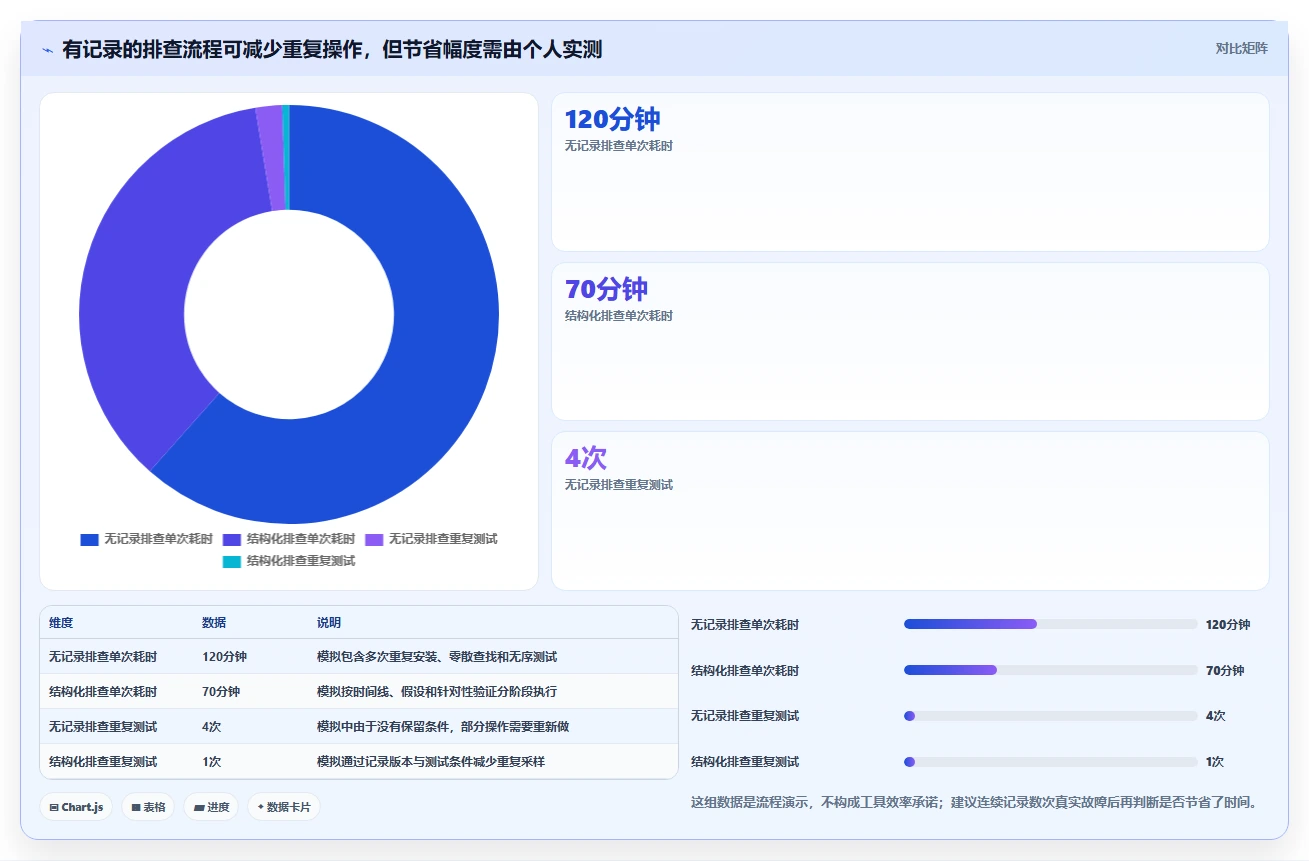Viewport: 1309px width, 861px height.
Task: Select table cell 结构化排查重复测试
Action: pos(103,762)
